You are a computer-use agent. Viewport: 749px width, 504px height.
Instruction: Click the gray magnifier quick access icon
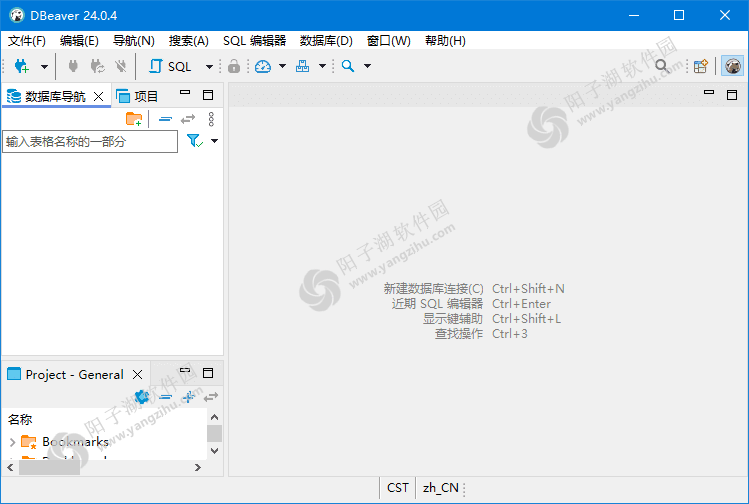[662, 66]
